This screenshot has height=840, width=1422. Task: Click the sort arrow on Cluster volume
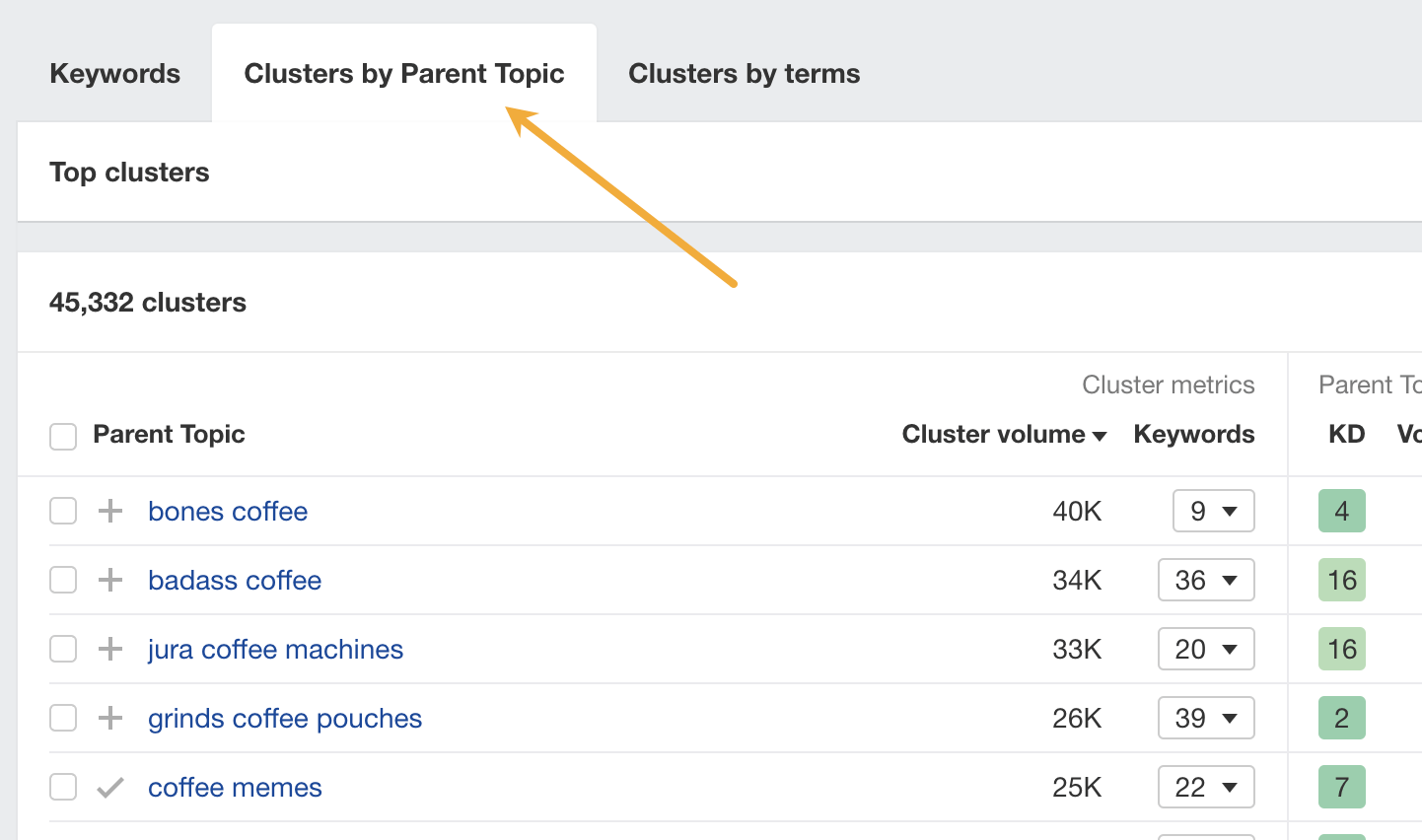[1098, 435]
